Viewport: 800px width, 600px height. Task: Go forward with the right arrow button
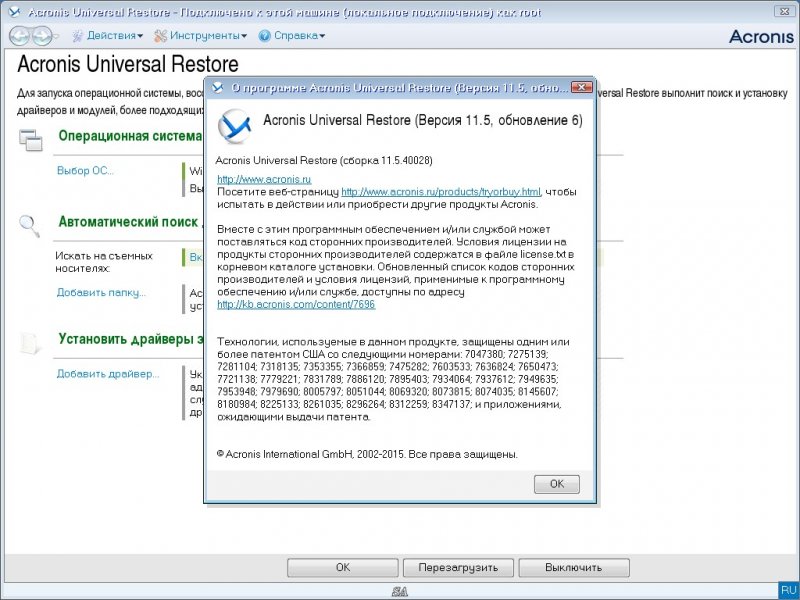point(42,36)
